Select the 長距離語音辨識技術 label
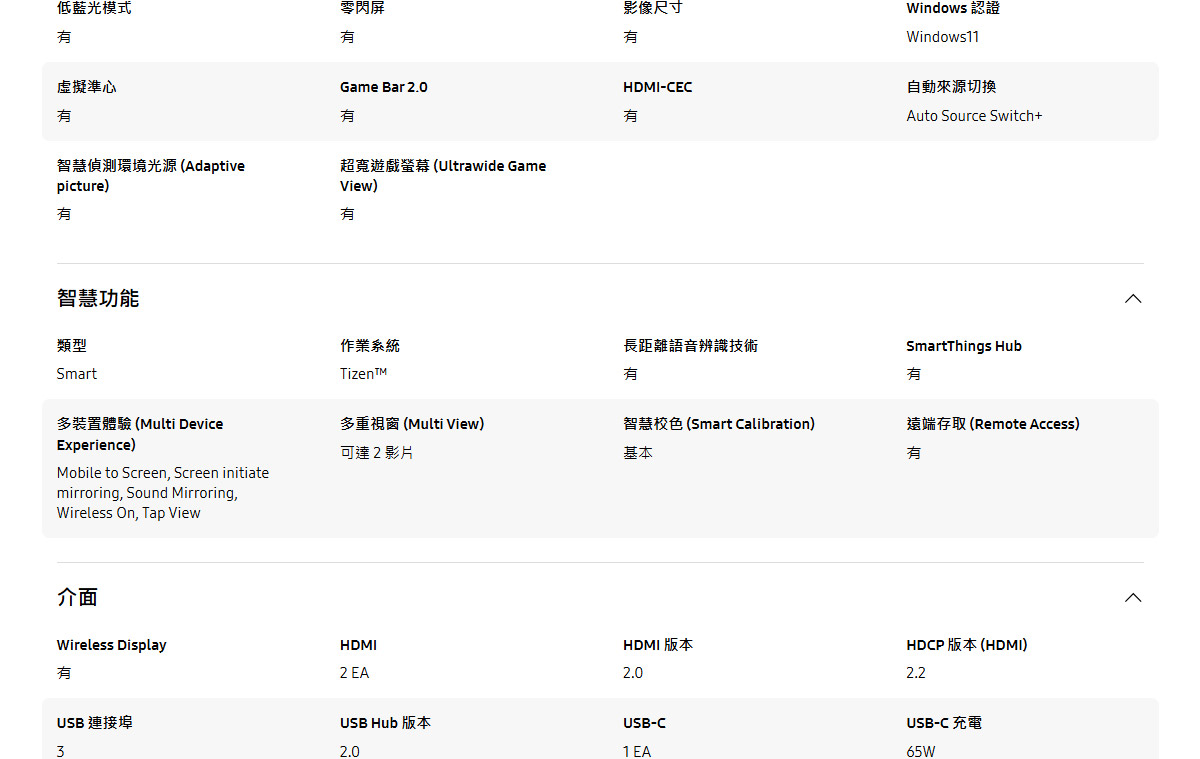Screen dimensions: 1200x759 pos(690,346)
